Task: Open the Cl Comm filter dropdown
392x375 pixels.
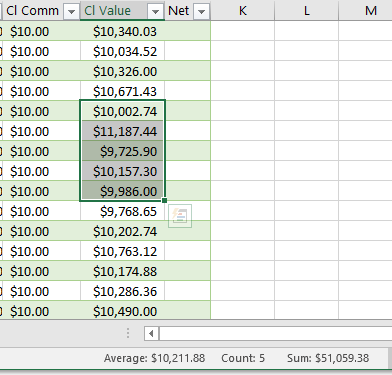Action: pyautogui.click(x=71, y=12)
